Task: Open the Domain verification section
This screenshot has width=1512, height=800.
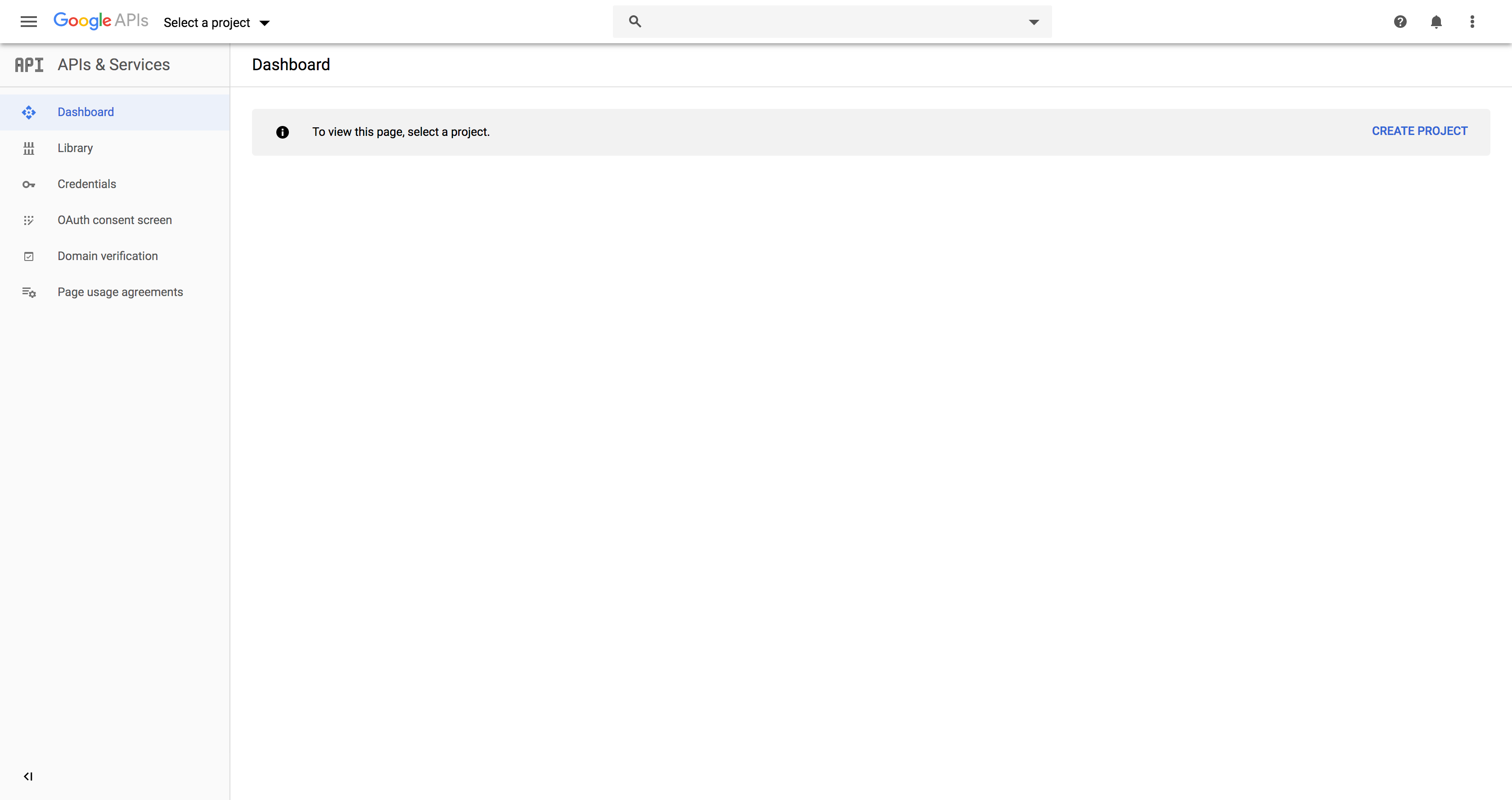Action: pos(108,256)
